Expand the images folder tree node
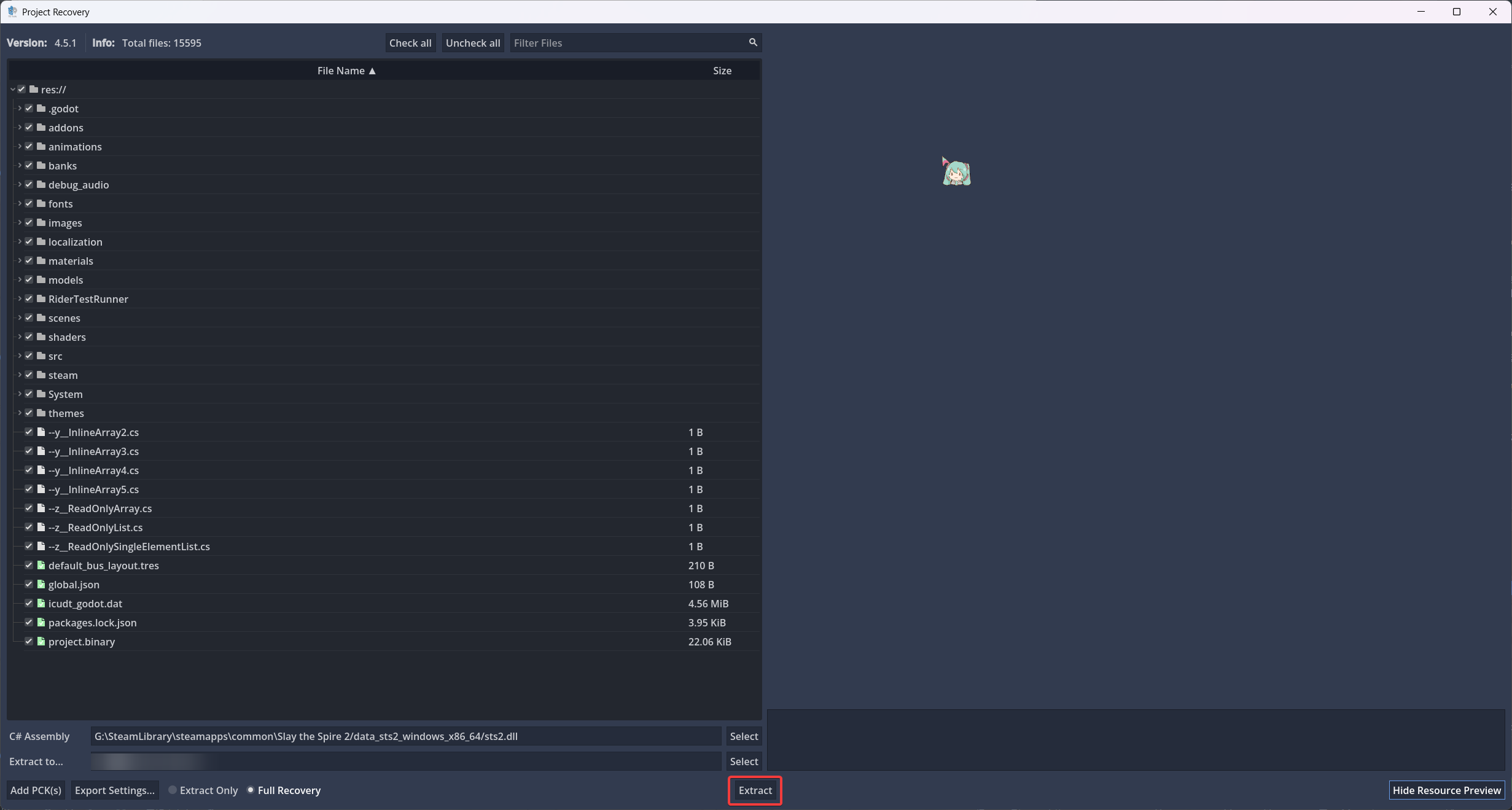Image resolution: width=1512 pixels, height=810 pixels. (x=20, y=222)
